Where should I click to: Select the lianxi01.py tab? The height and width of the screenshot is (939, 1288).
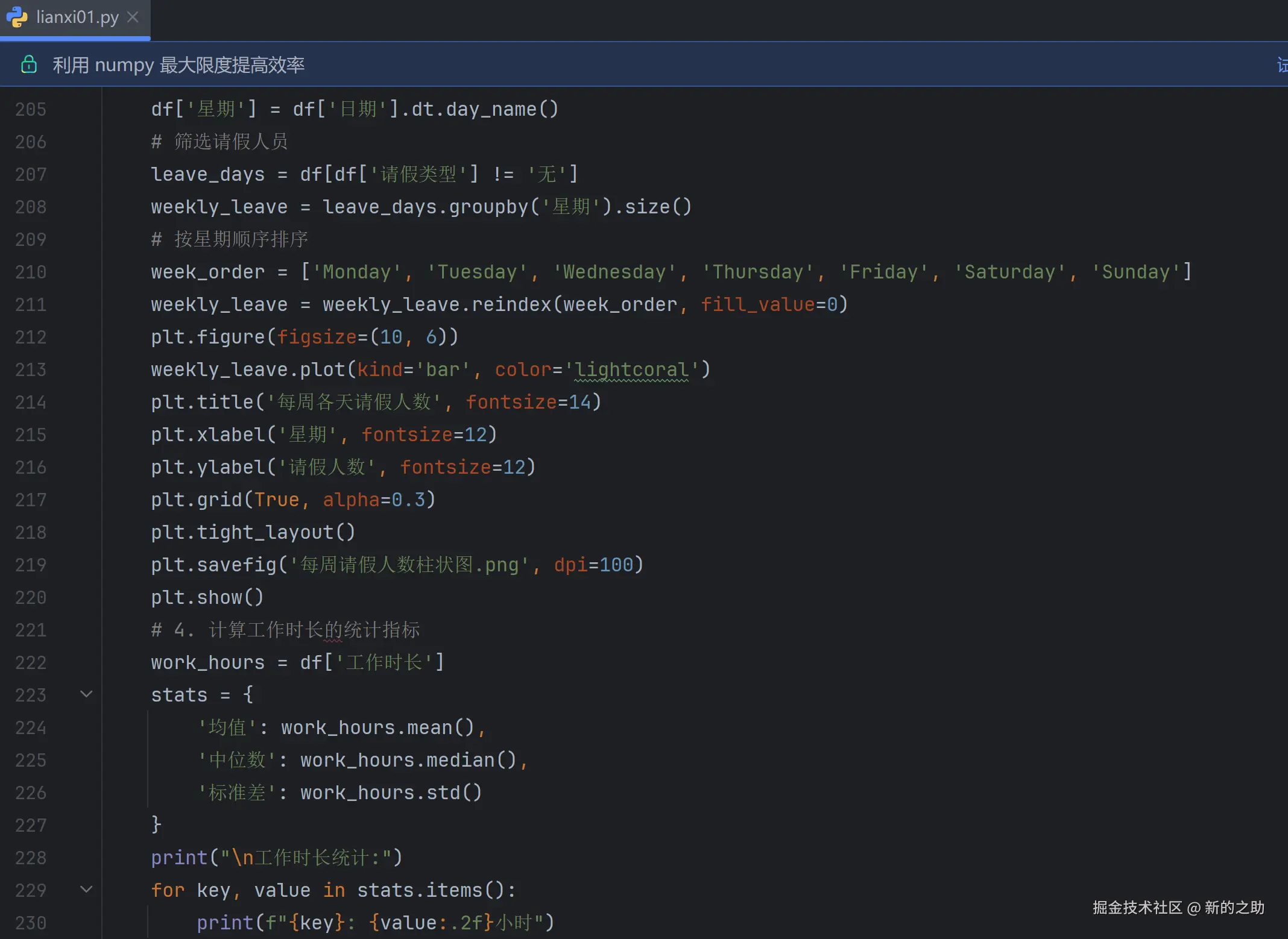coord(77,17)
